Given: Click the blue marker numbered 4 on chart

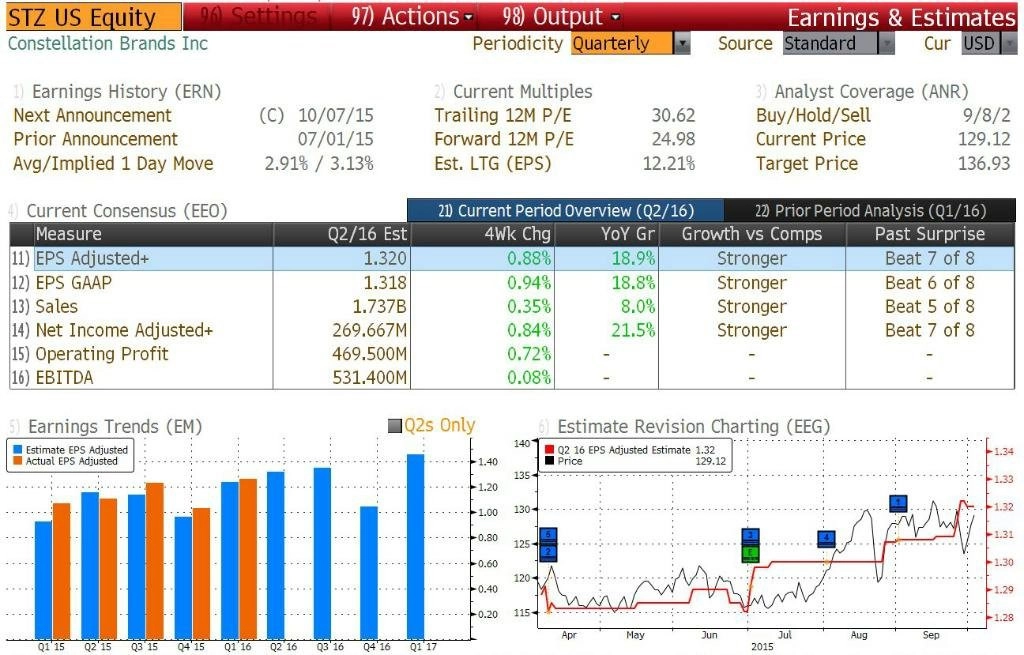Looking at the screenshot, I should (826, 539).
